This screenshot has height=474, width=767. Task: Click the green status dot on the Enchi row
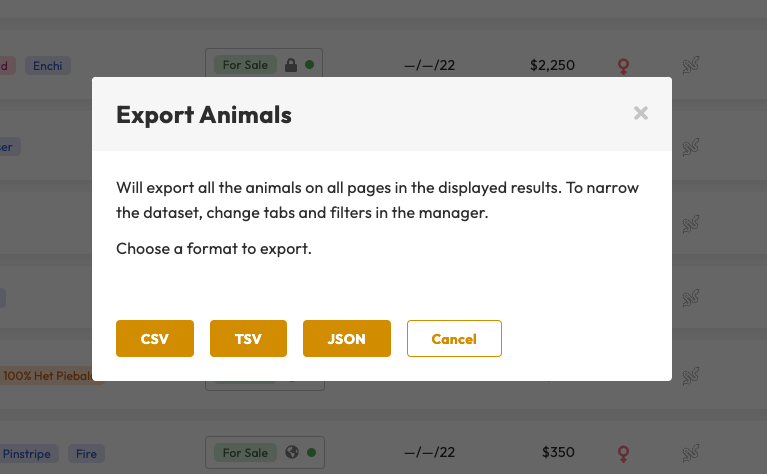click(x=310, y=66)
